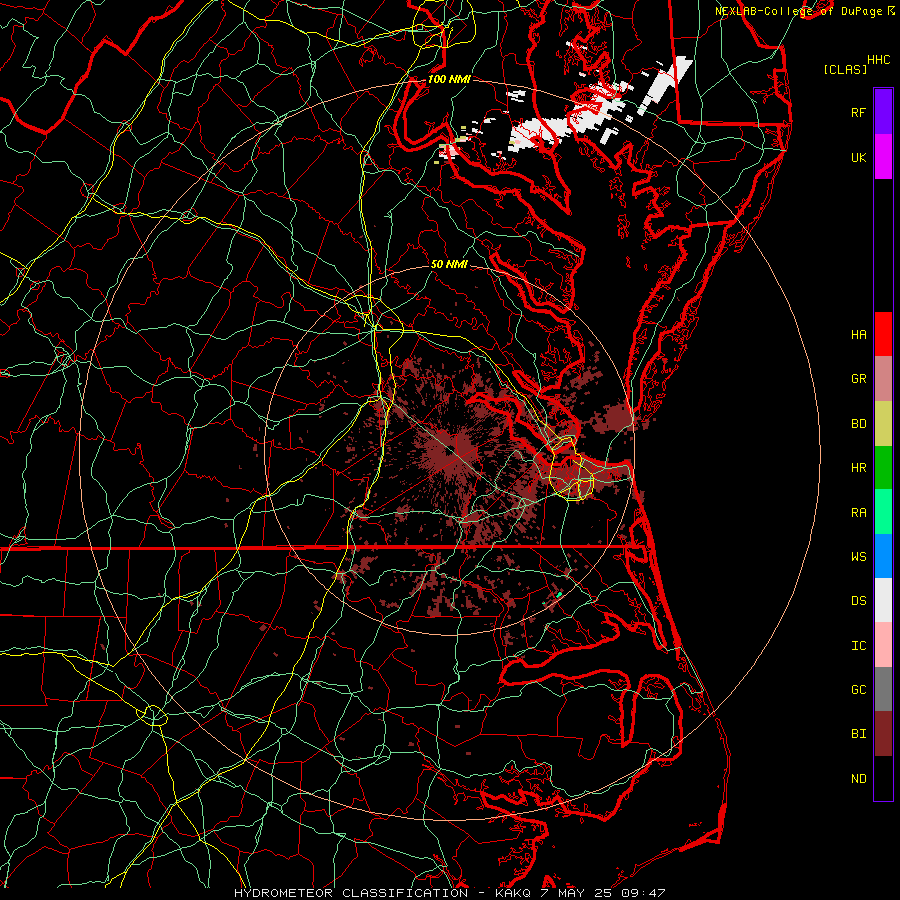Click the HR green legend color swatch
The image size is (900, 900).
(x=883, y=467)
